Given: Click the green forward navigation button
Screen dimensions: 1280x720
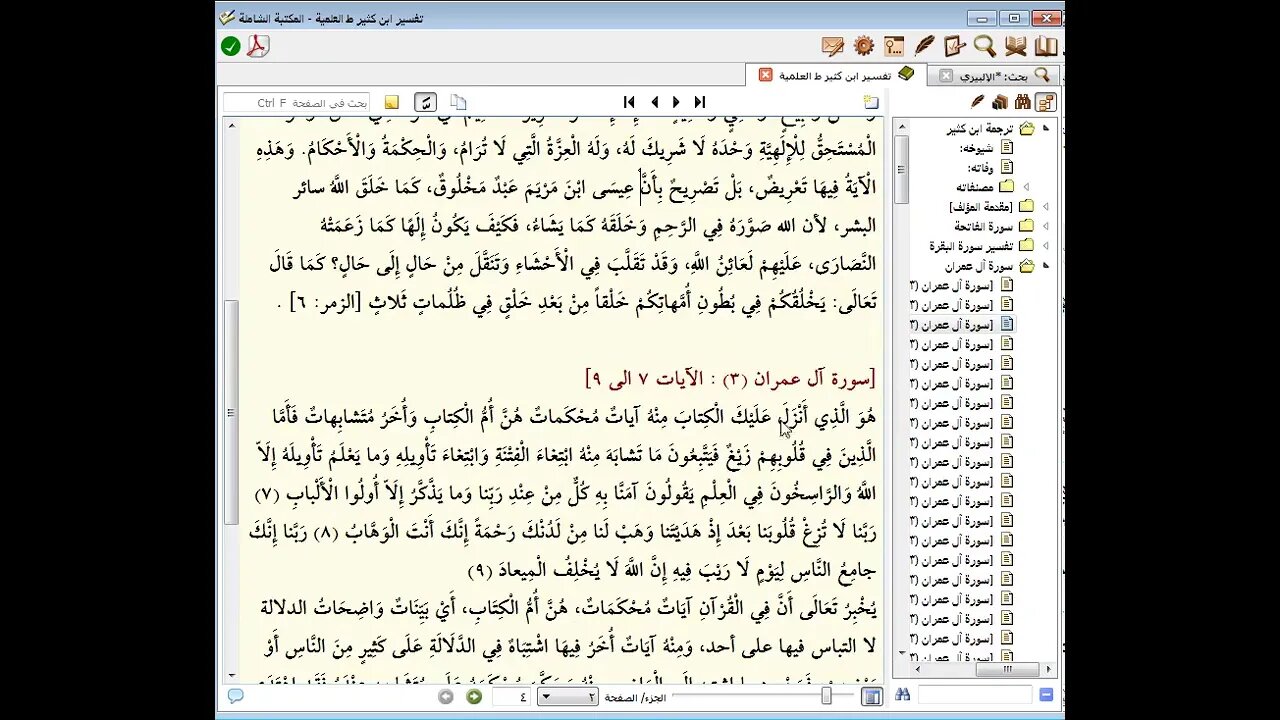Looking at the screenshot, I should [x=474, y=697].
